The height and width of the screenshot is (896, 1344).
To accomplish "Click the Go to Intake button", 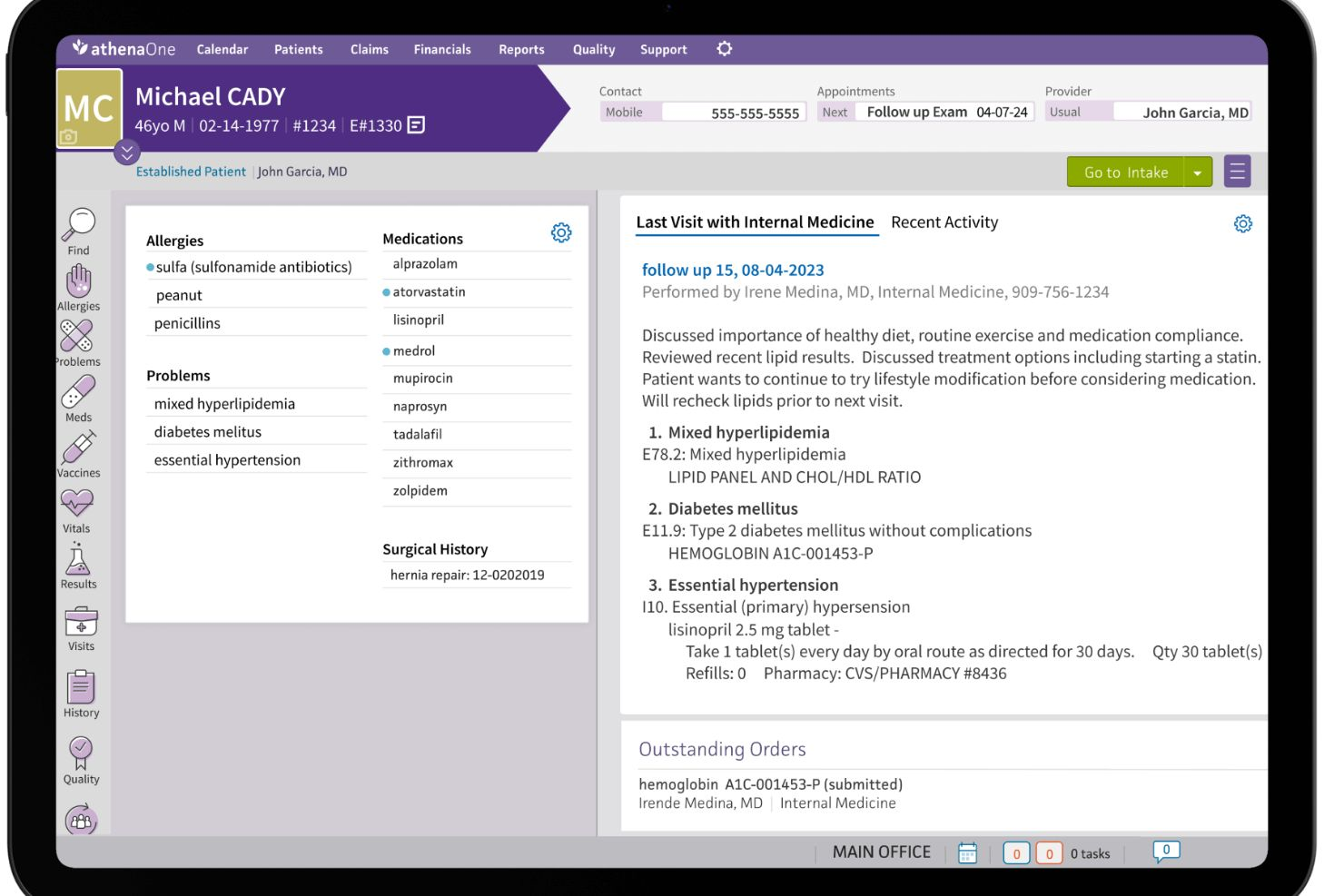I will [x=1126, y=172].
